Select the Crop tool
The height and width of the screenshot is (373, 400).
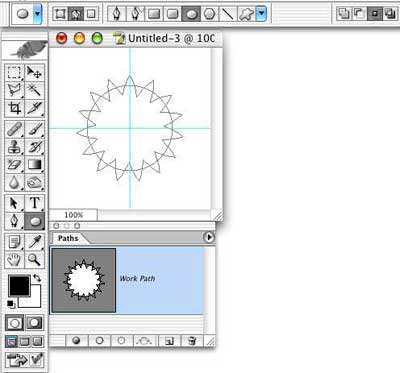click(15, 108)
